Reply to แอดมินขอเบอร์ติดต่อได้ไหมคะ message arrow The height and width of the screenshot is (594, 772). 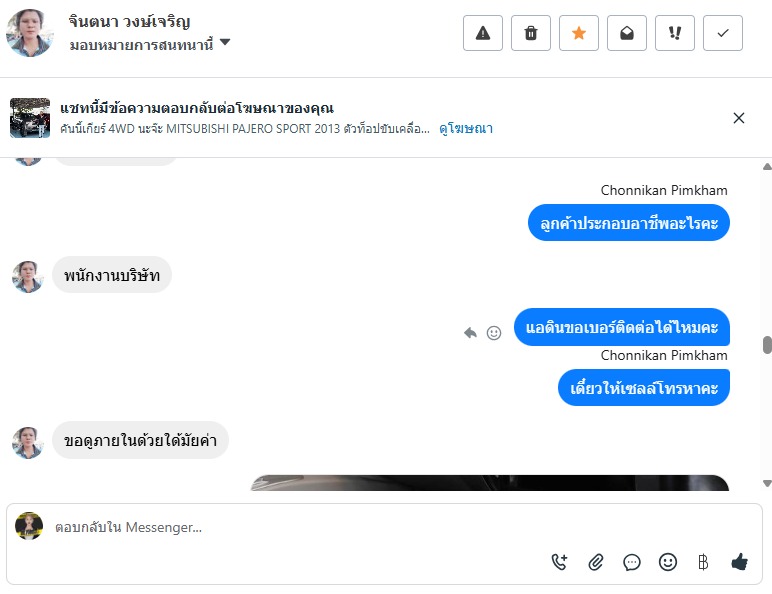[x=470, y=333]
